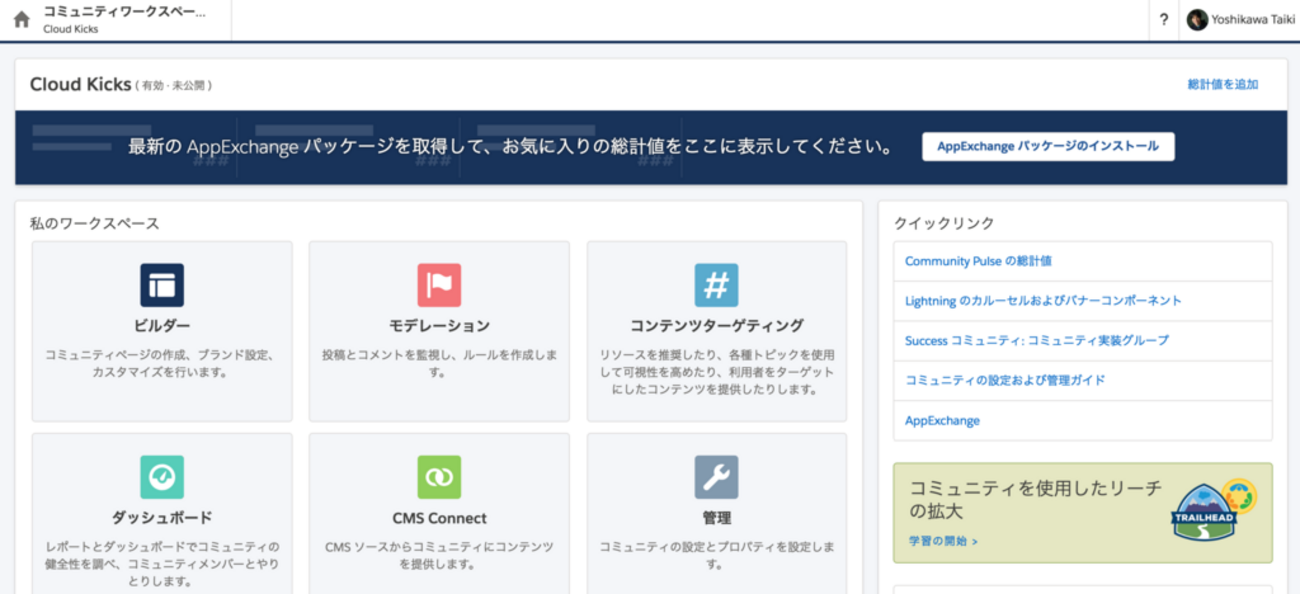
Task: Open the コンテンツターゲティング hash icon
Action: [716, 285]
